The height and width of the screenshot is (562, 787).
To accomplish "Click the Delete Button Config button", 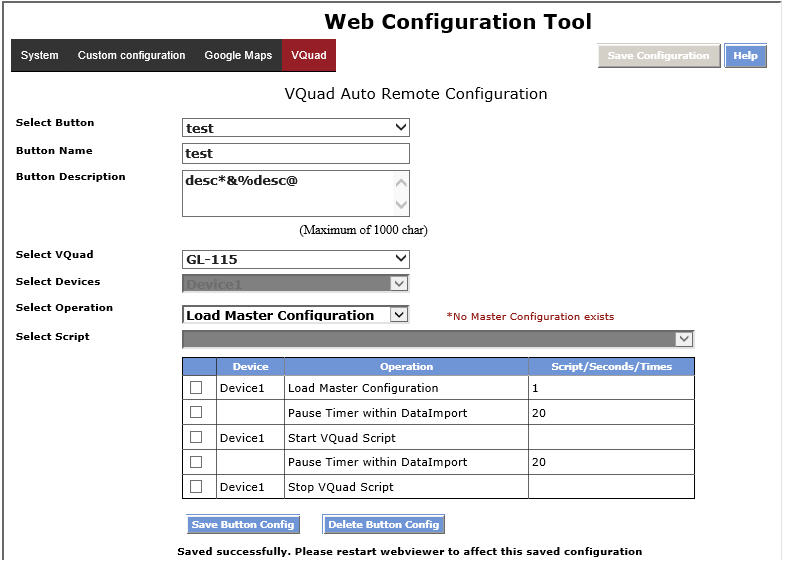I will point(383,524).
